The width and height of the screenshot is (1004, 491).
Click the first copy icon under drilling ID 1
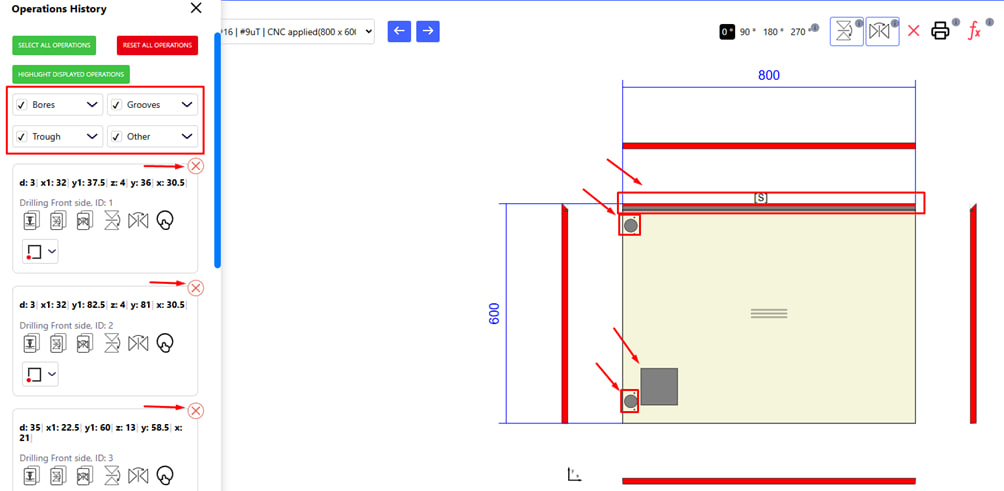(31, 221)
